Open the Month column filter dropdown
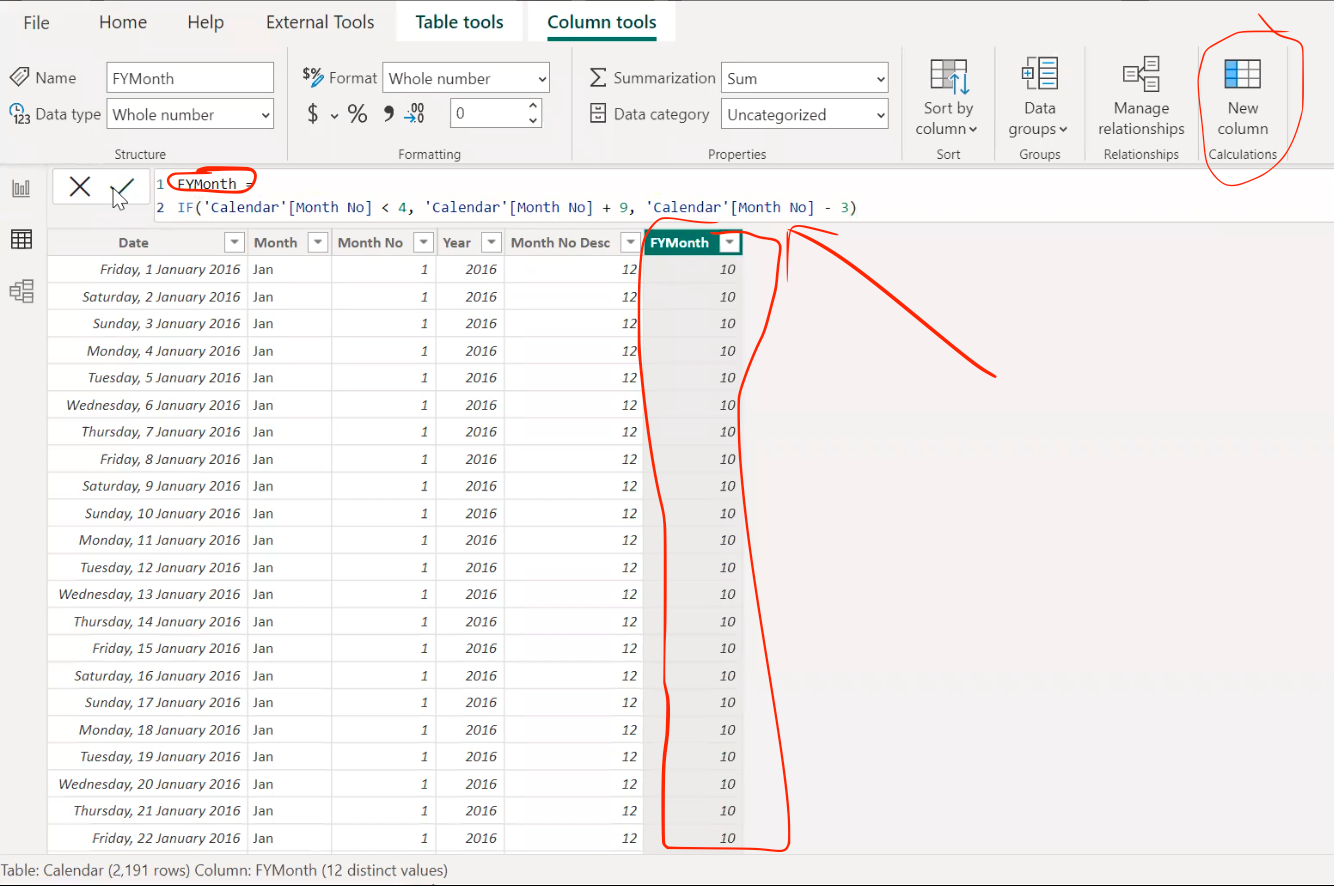Image resolution: width=1334 pixels, height=886 pixels. click(x=318, y=243)
